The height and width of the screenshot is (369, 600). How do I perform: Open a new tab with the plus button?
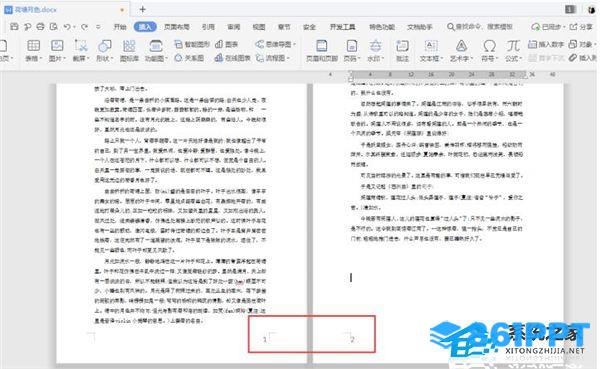coord(142,9)
